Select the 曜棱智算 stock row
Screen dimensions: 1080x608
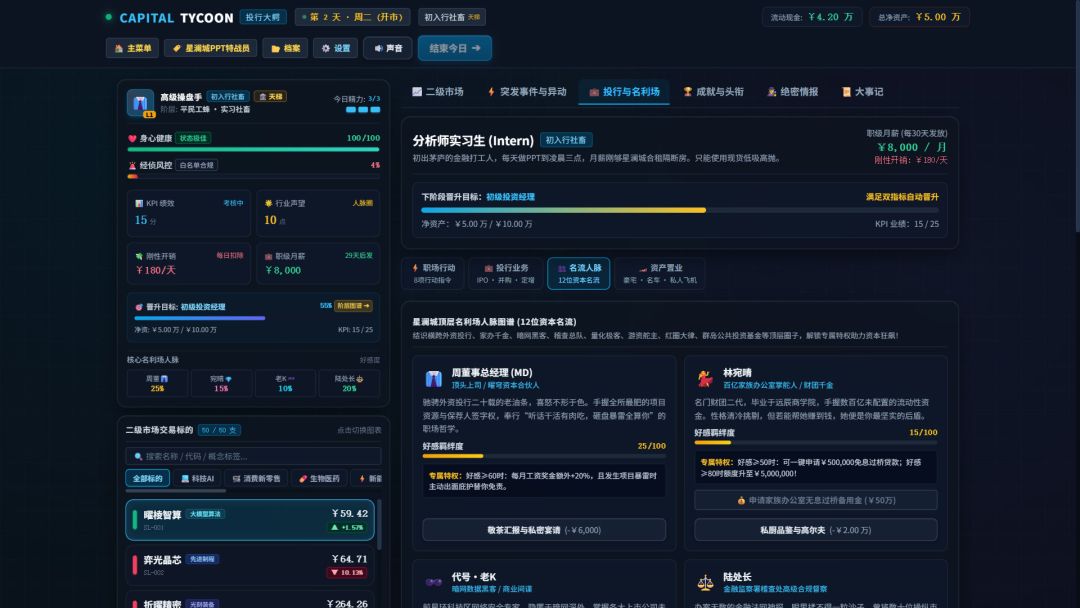250,520
